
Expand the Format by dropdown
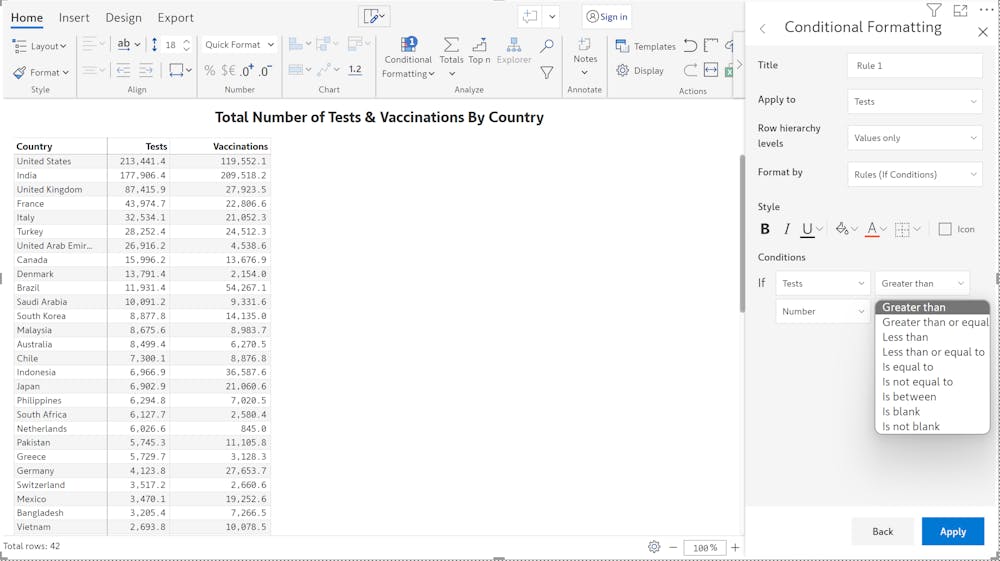click(914, 174)
